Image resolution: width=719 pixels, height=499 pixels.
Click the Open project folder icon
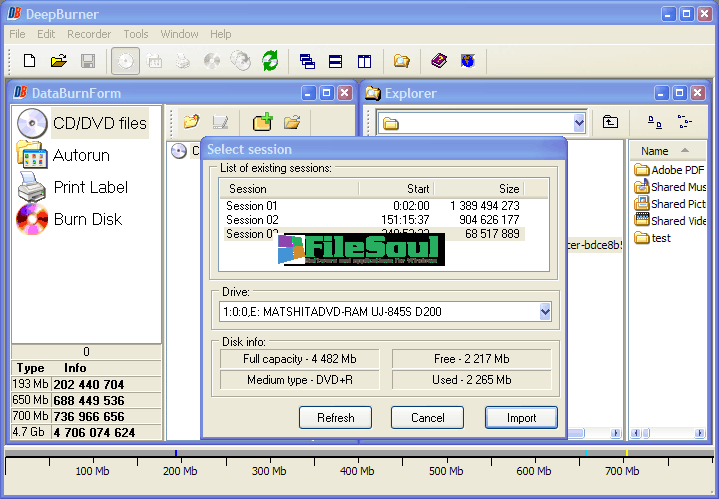point(59,61)
